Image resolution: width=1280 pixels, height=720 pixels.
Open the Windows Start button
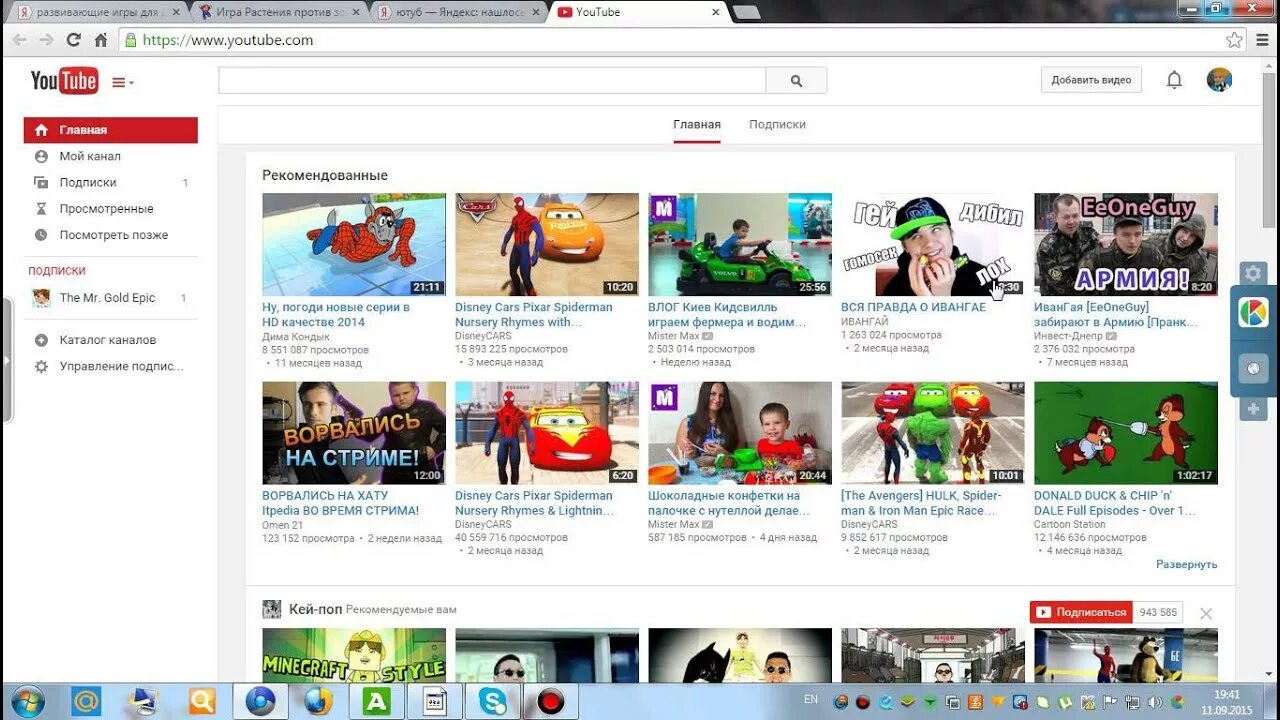click(27, 701)
